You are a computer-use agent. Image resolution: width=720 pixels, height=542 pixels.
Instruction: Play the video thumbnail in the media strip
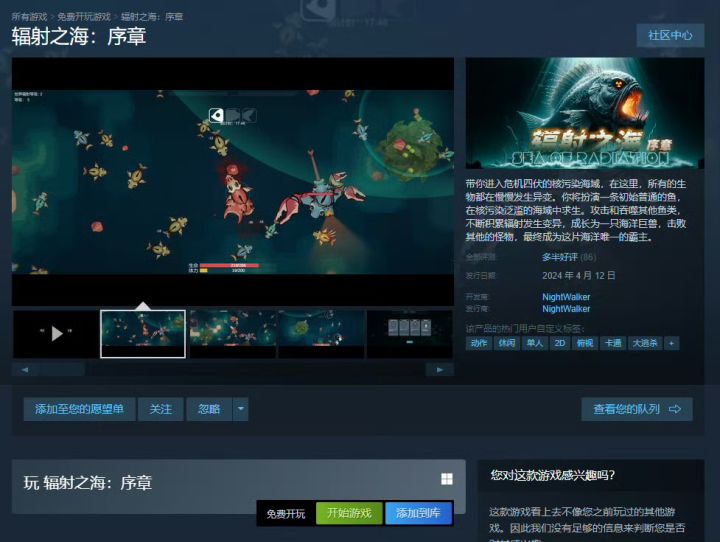coord(56,333)
